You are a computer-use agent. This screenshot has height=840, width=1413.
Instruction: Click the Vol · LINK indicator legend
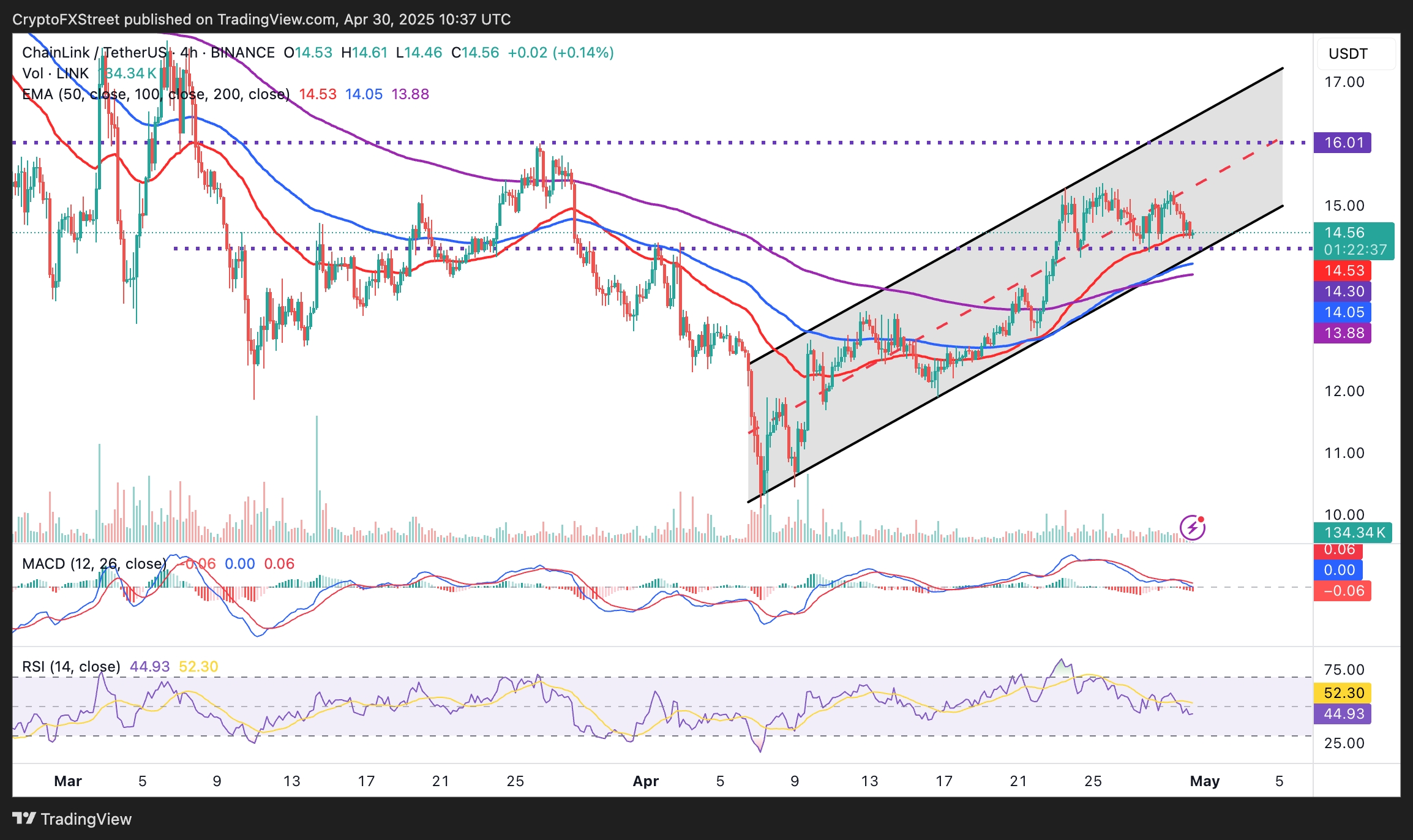(x=55, y=73)
